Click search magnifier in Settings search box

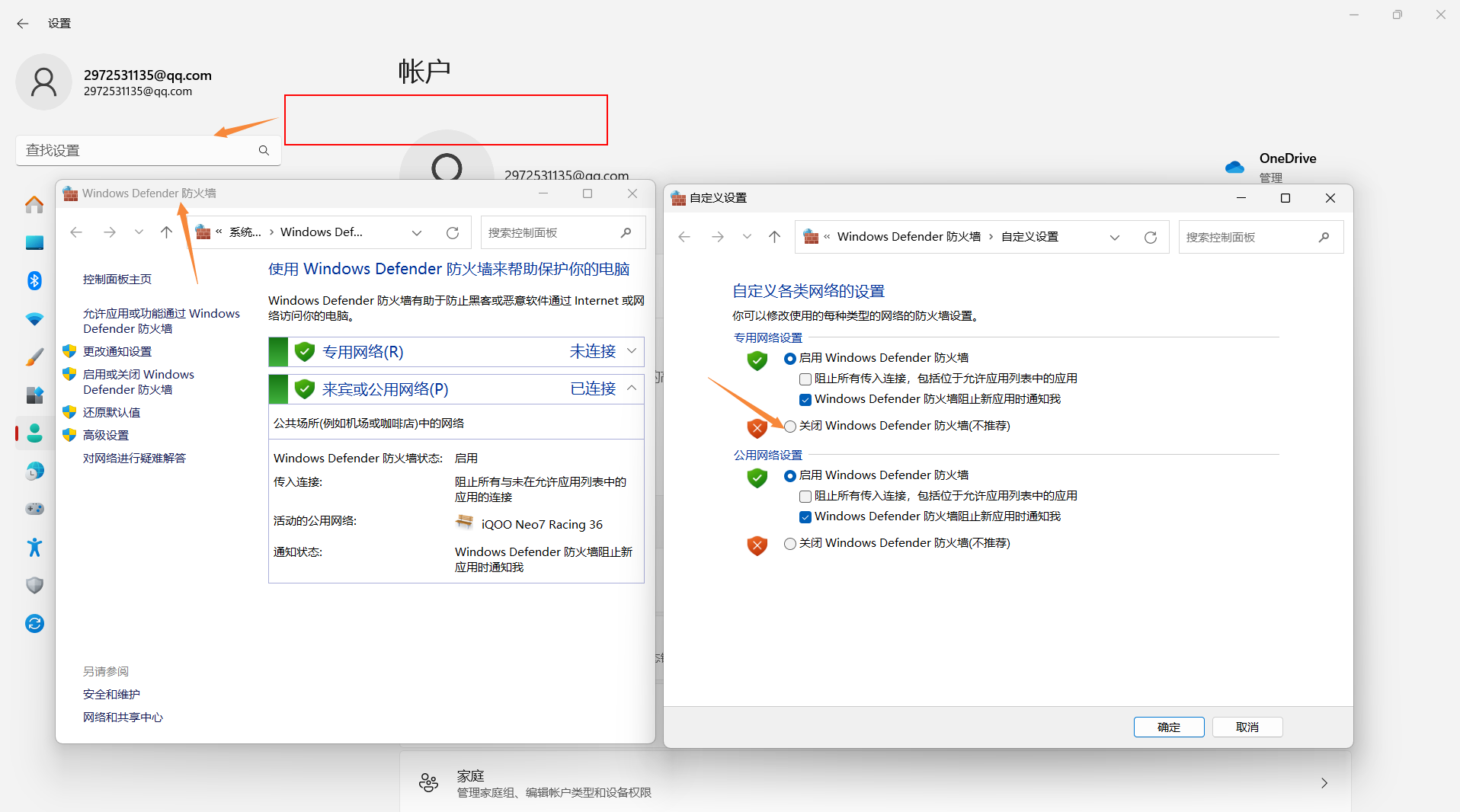[x=264, y=151]
